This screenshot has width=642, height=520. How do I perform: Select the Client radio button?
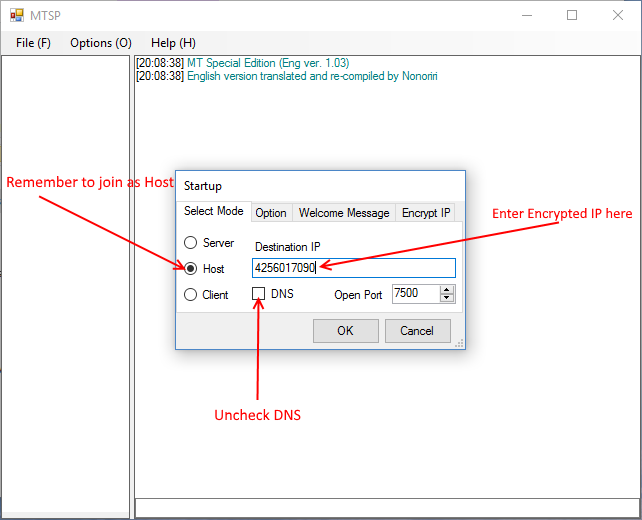pyautogui.click(x=190, y=295)
